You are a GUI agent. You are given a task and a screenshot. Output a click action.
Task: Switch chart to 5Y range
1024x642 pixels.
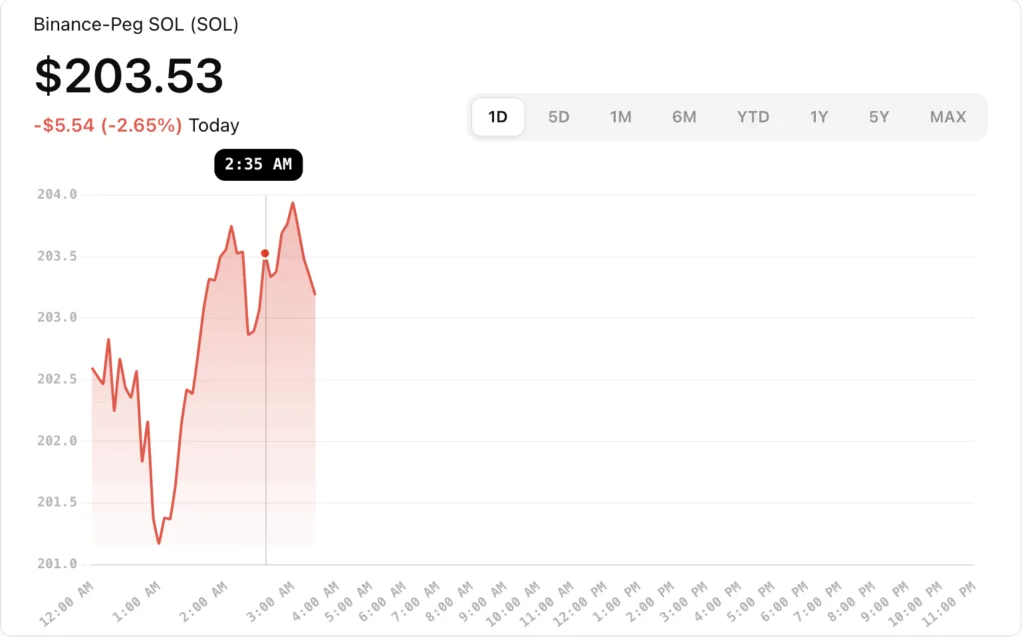[x=878, y=117]
